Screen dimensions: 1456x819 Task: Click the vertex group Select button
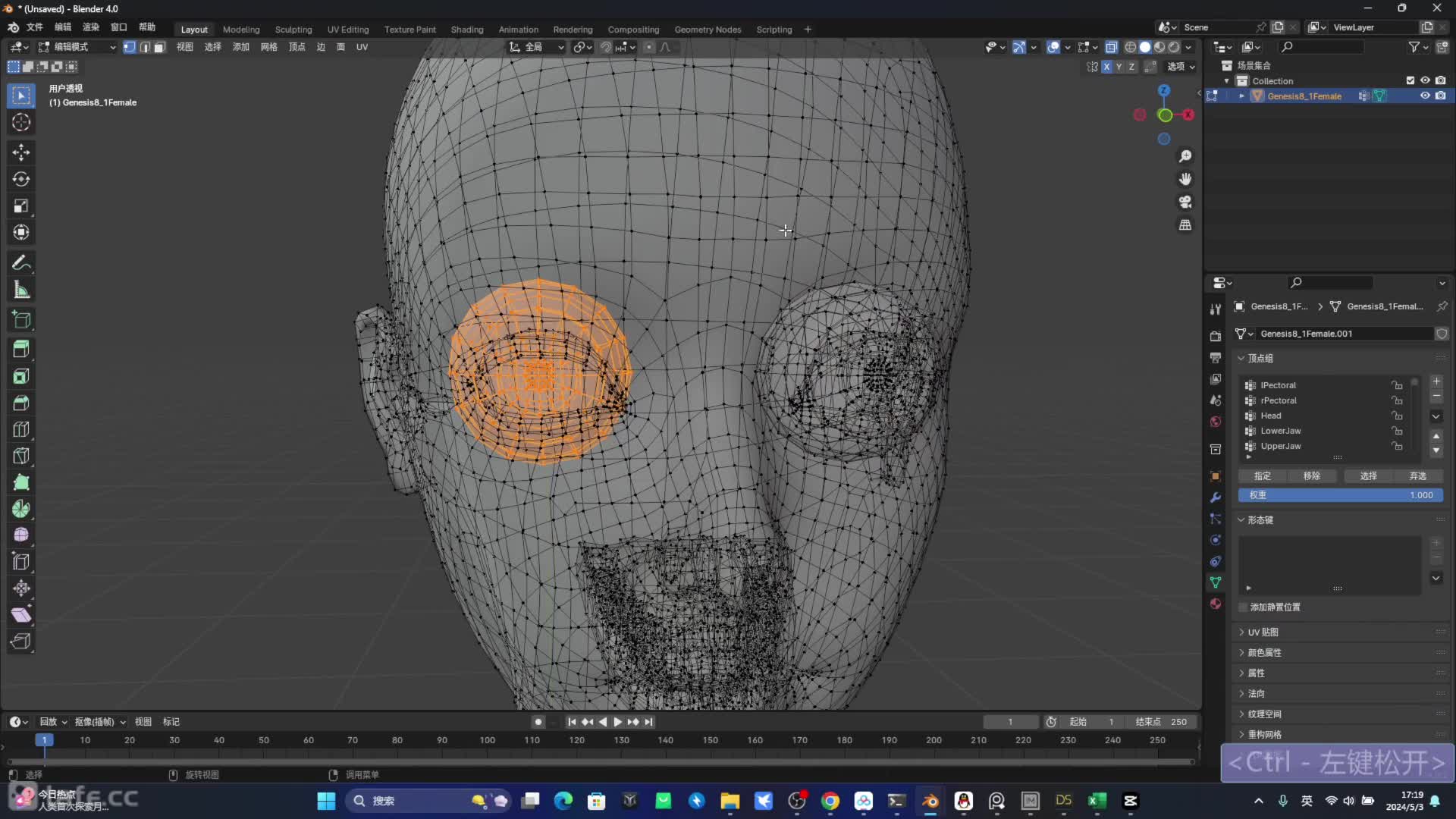pyautogui.click(x=1368, y=476)
